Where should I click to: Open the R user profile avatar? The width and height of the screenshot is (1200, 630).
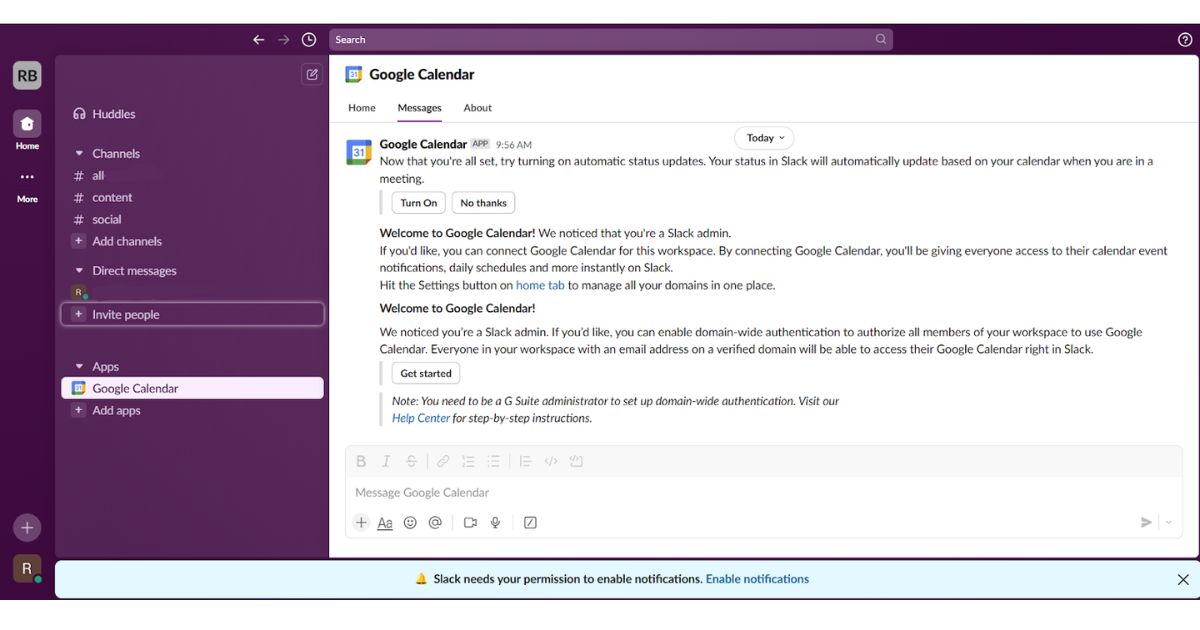point(27,569)
